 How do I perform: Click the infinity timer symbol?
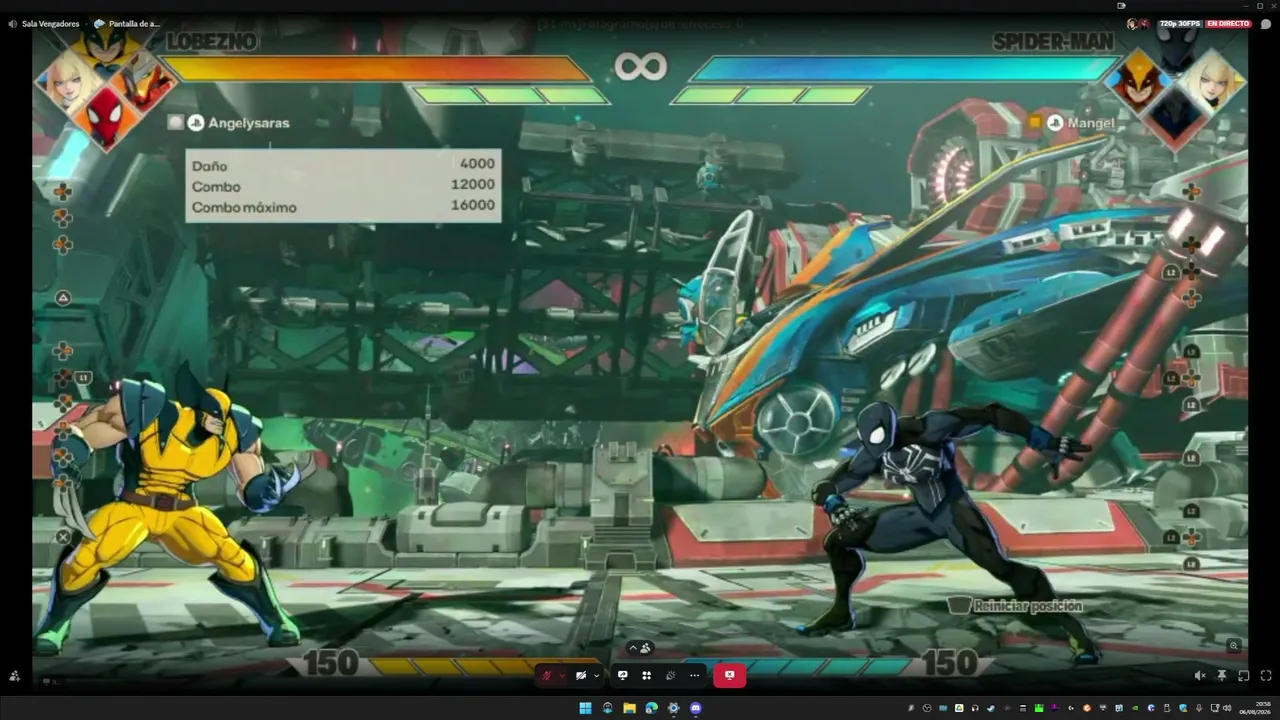coord(640,66)
